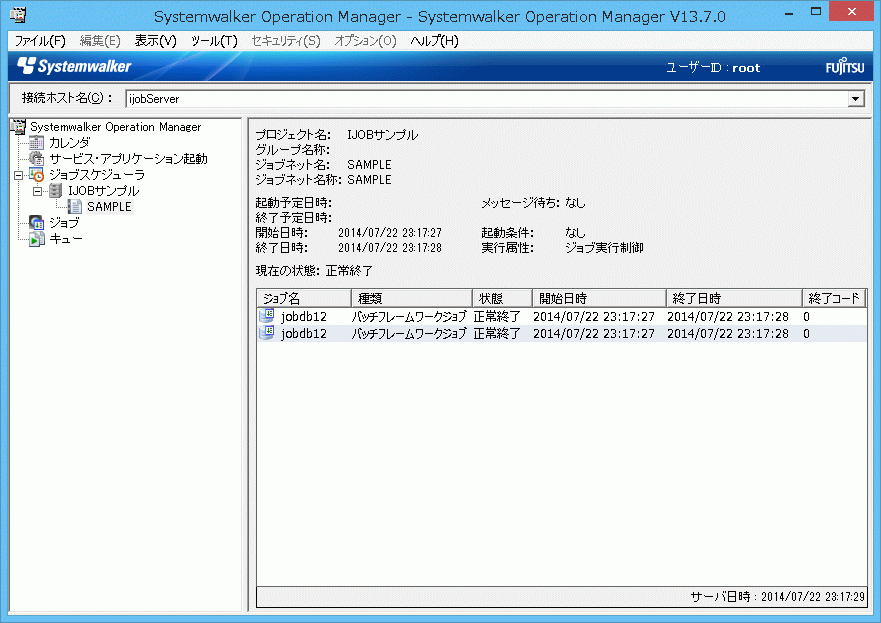Select the first jobdb12 job name

pos(304,316)
